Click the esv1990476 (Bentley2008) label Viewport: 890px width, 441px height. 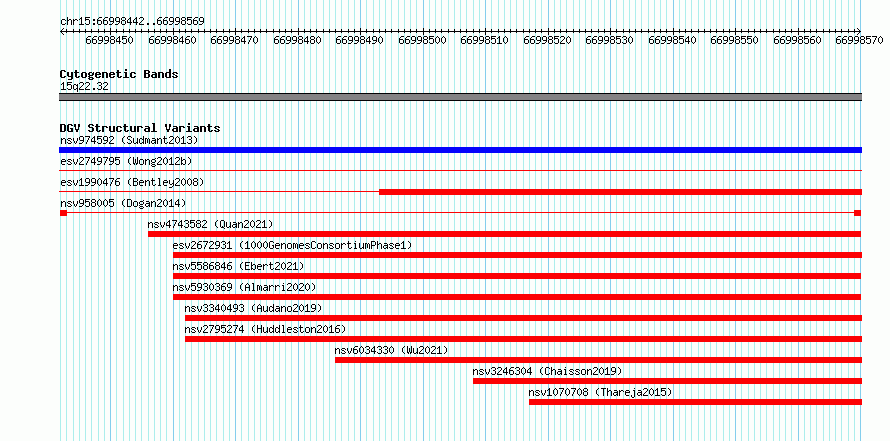click(x=132, y=182)
